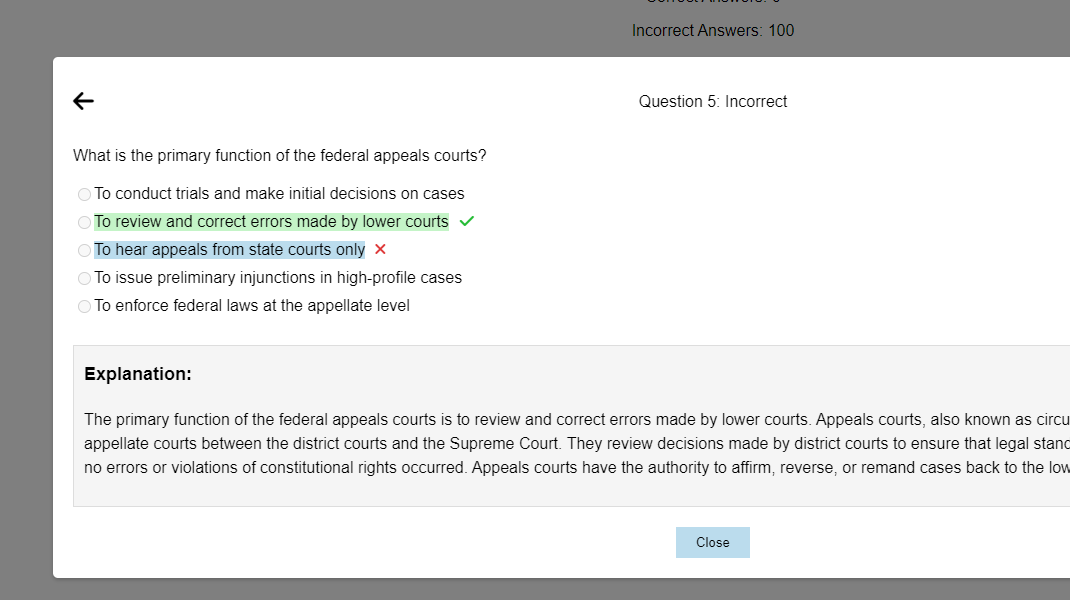The height and width of the screenshot is (600, 1070).
Task: Click the blue highlighted selected answer text
Action: tap(229, 249)
